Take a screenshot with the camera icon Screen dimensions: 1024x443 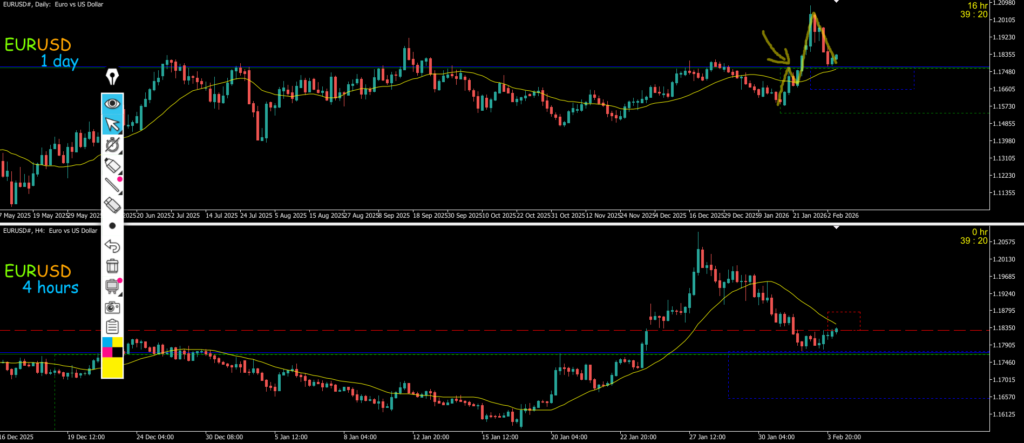(112, 306)
